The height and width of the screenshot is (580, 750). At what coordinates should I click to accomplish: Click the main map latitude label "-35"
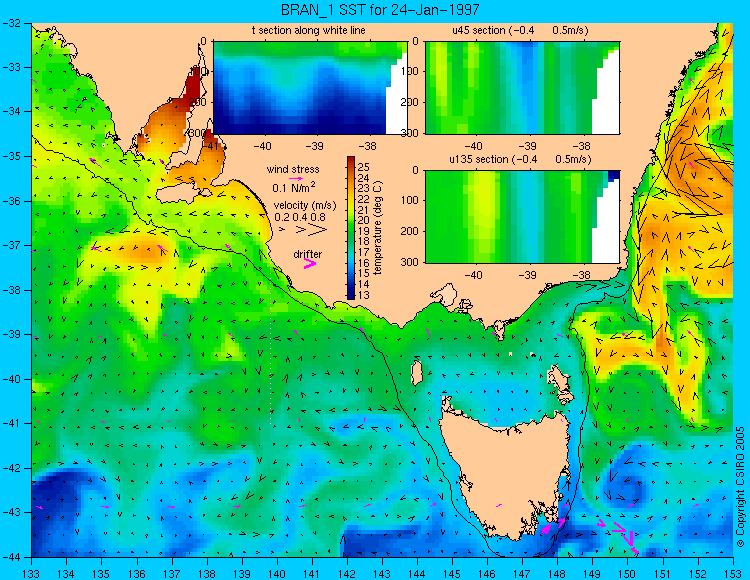click(12, 156)
